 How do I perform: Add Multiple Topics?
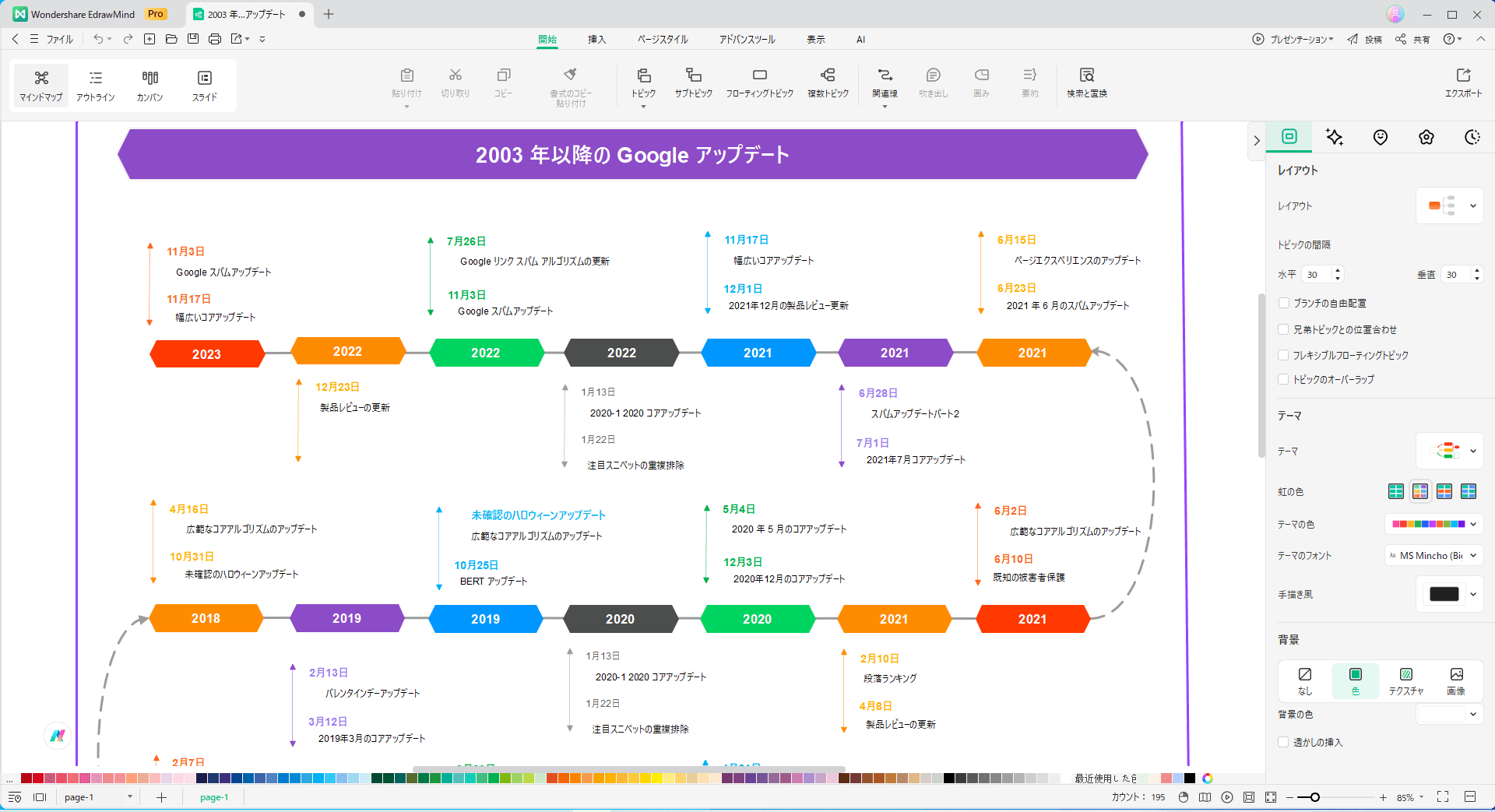(x=828, y=83)
